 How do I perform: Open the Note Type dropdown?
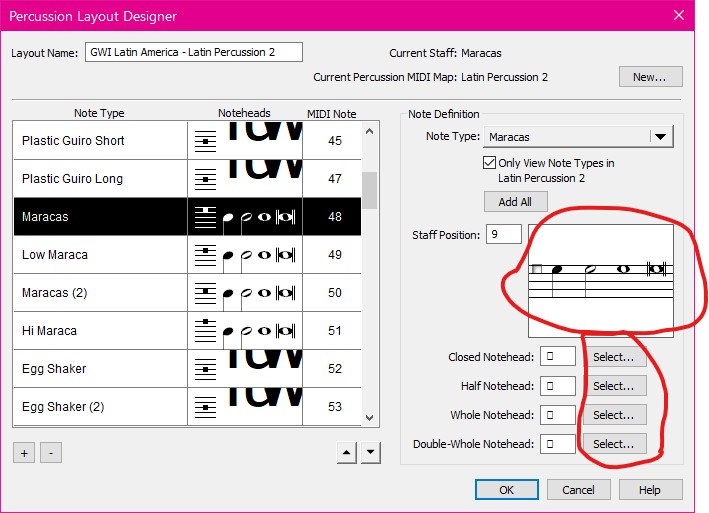(660, 137)
